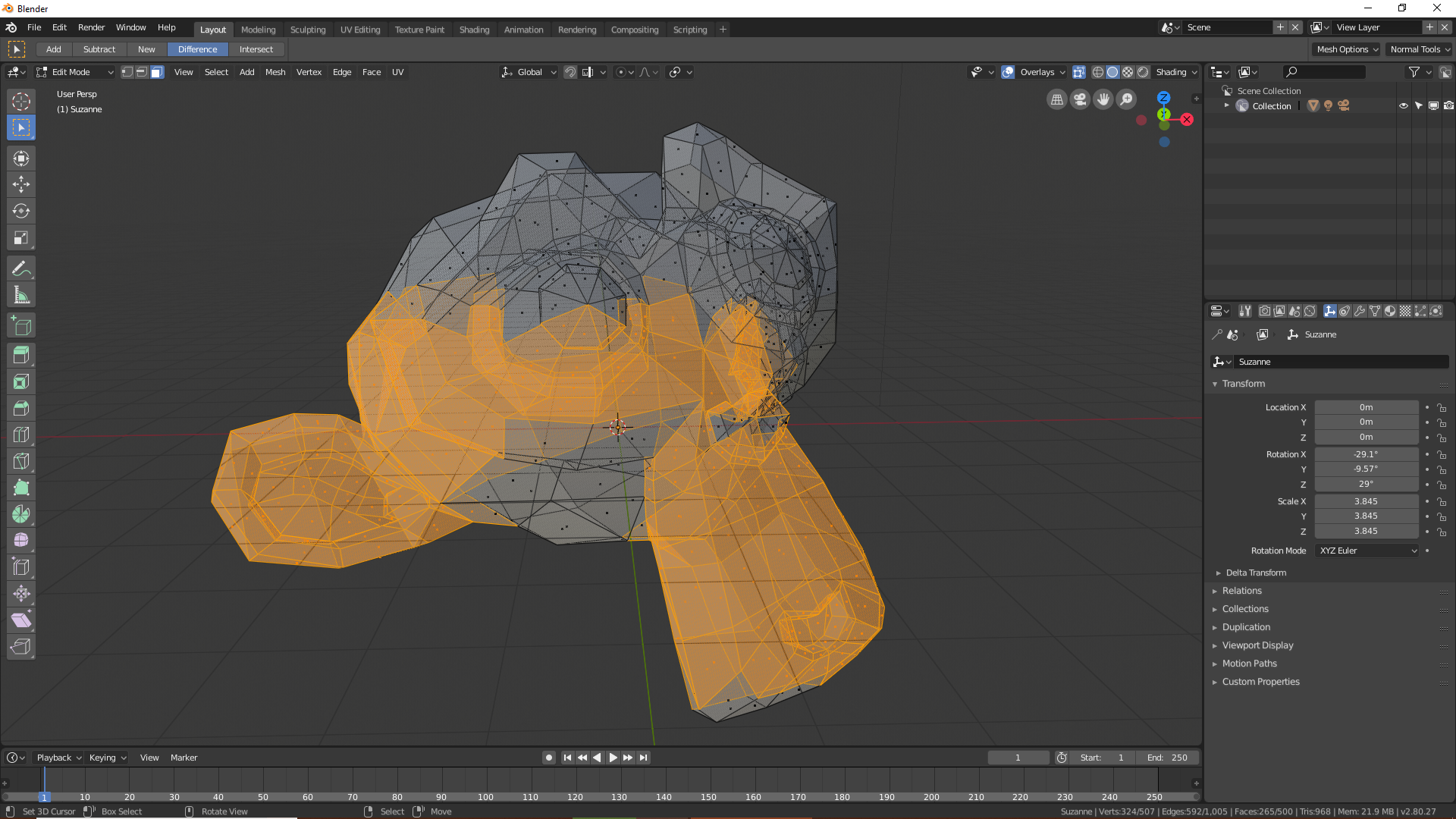
Task: Toggle camera view navigation icon
Action: coord(1080,99)
